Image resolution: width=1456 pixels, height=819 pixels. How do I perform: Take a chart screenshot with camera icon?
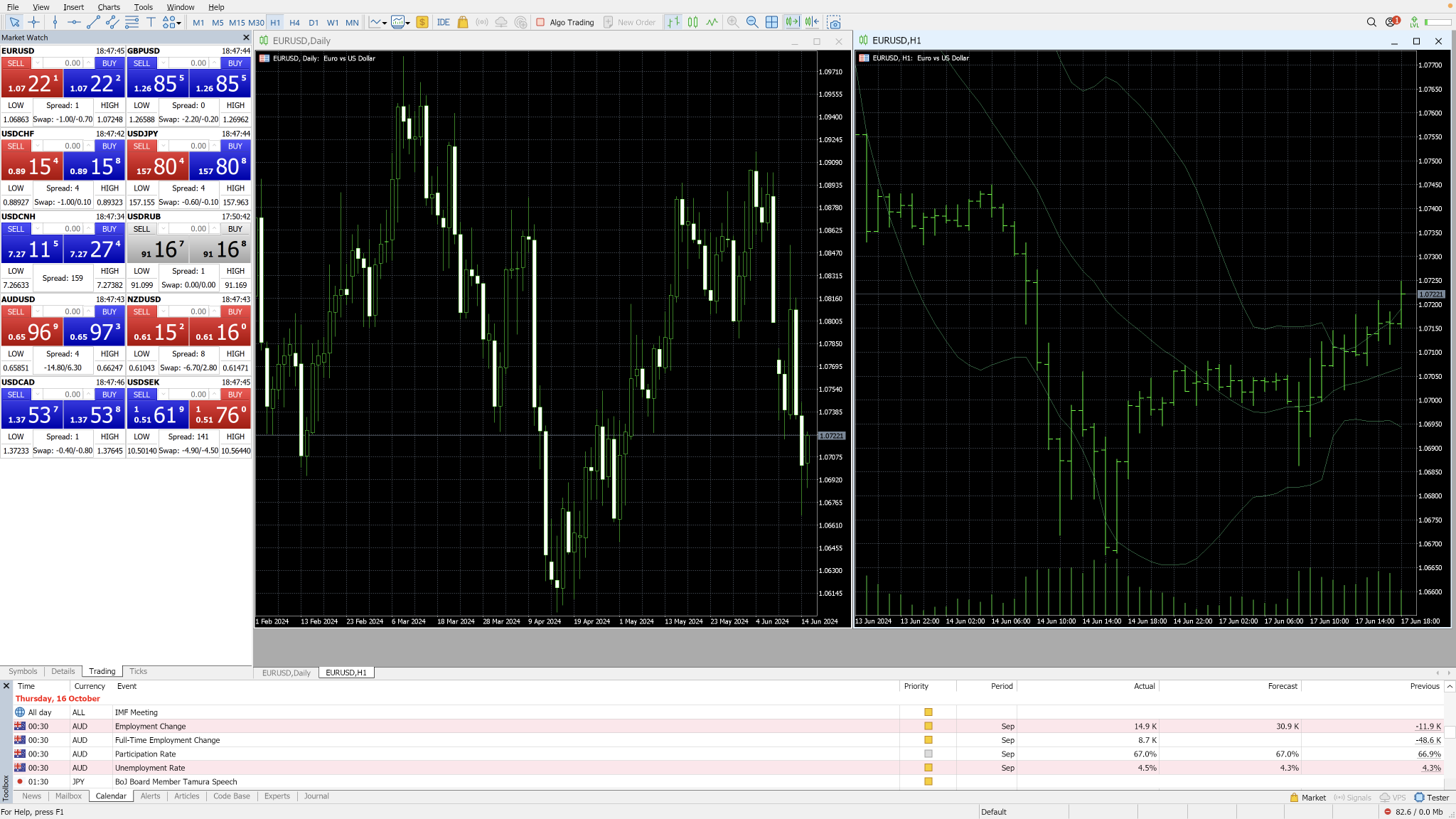[834, 22]
